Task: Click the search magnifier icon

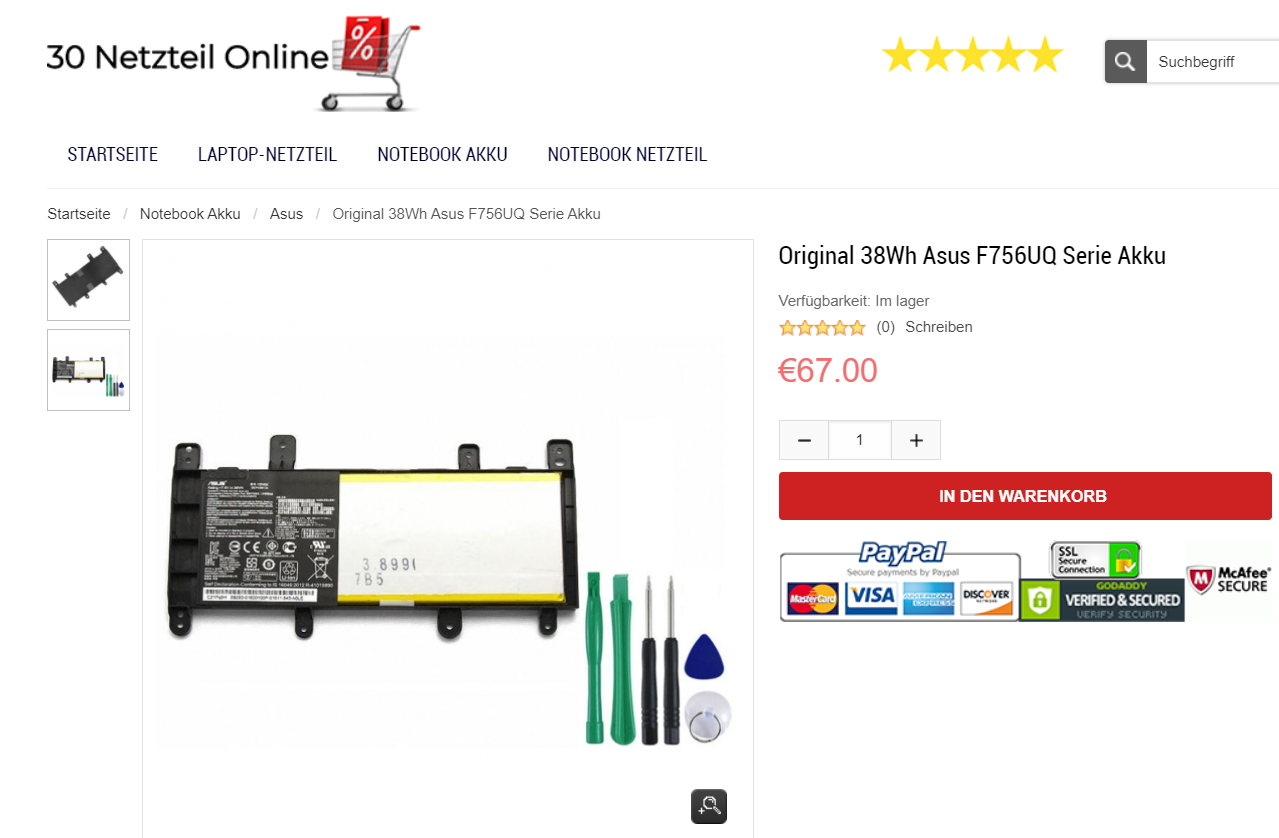Action: click(x=1125, y=62)
